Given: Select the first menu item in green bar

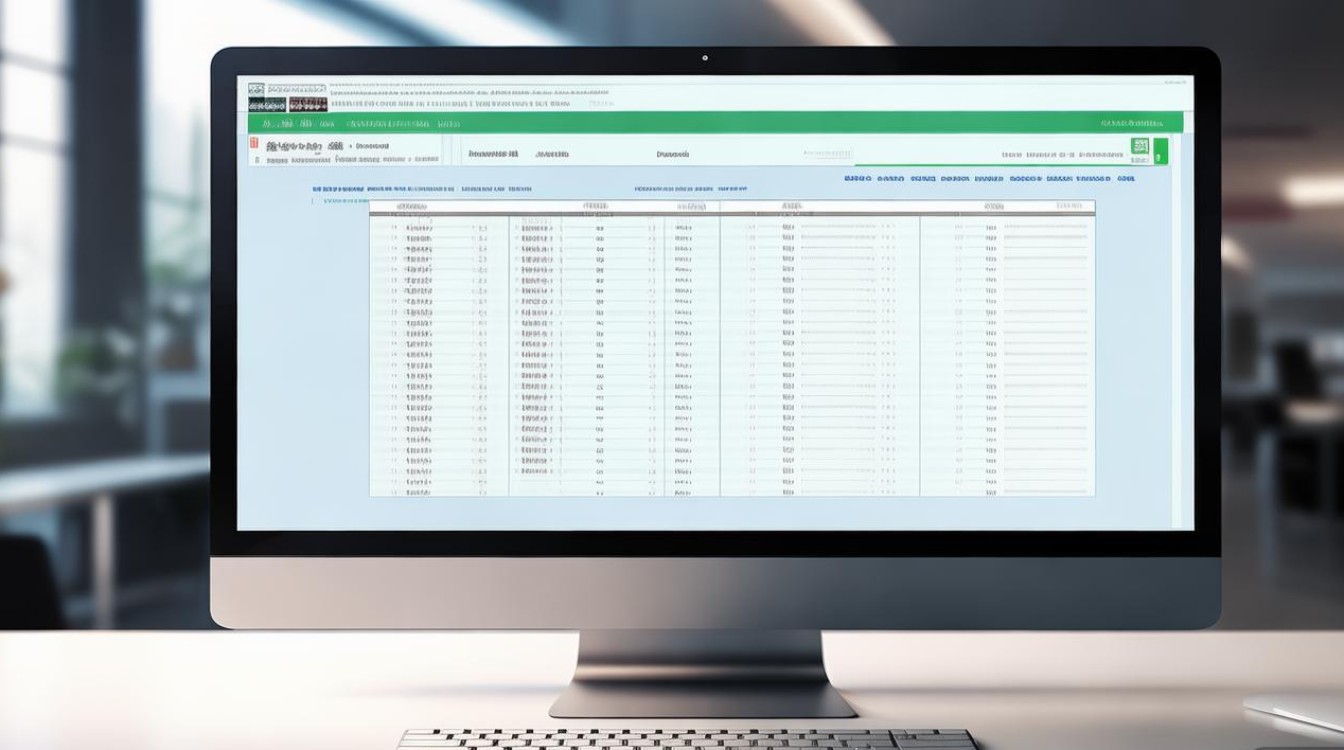Looking at the screenshot, I should tap(268, 124).
